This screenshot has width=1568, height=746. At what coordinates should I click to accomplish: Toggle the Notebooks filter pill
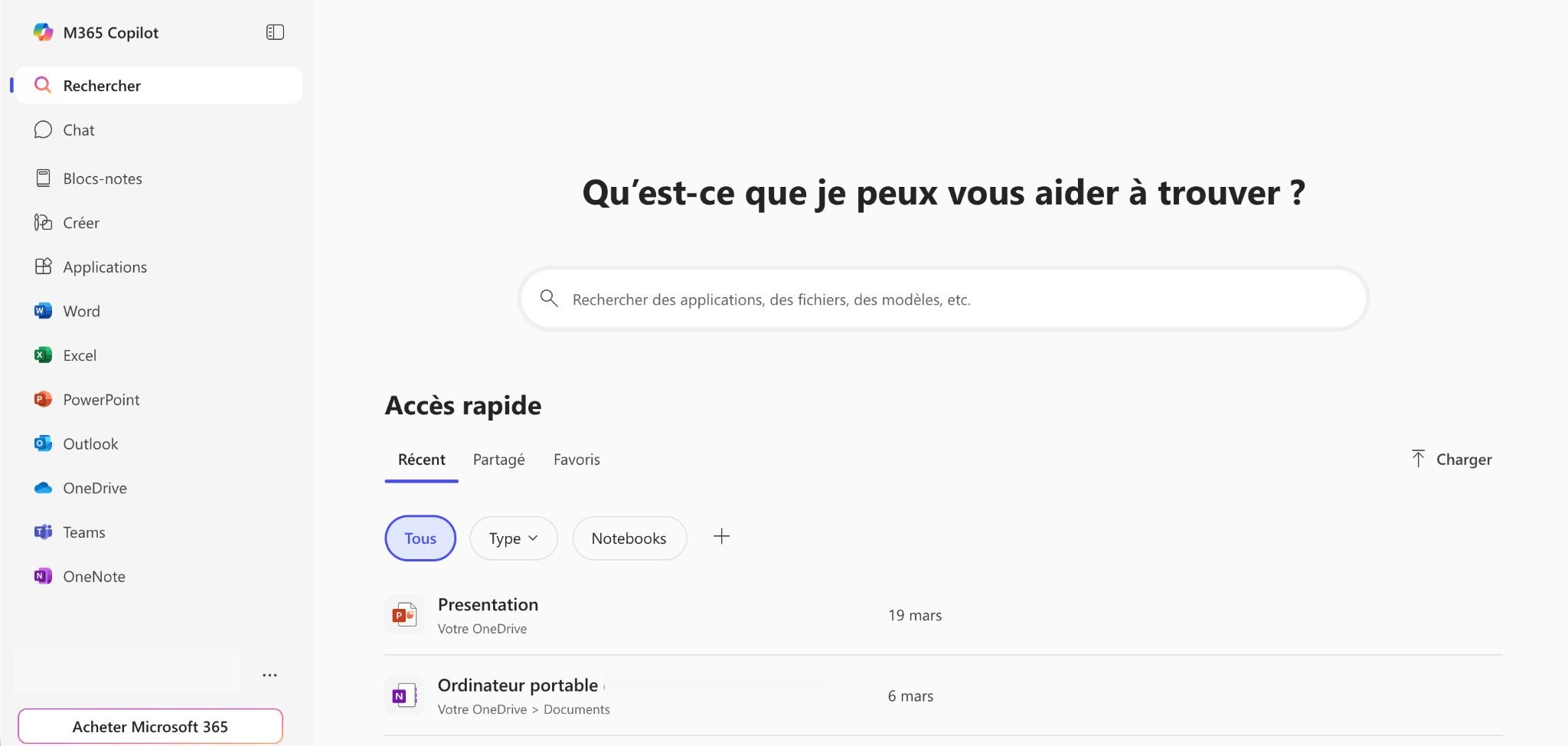tap(629, 538)
